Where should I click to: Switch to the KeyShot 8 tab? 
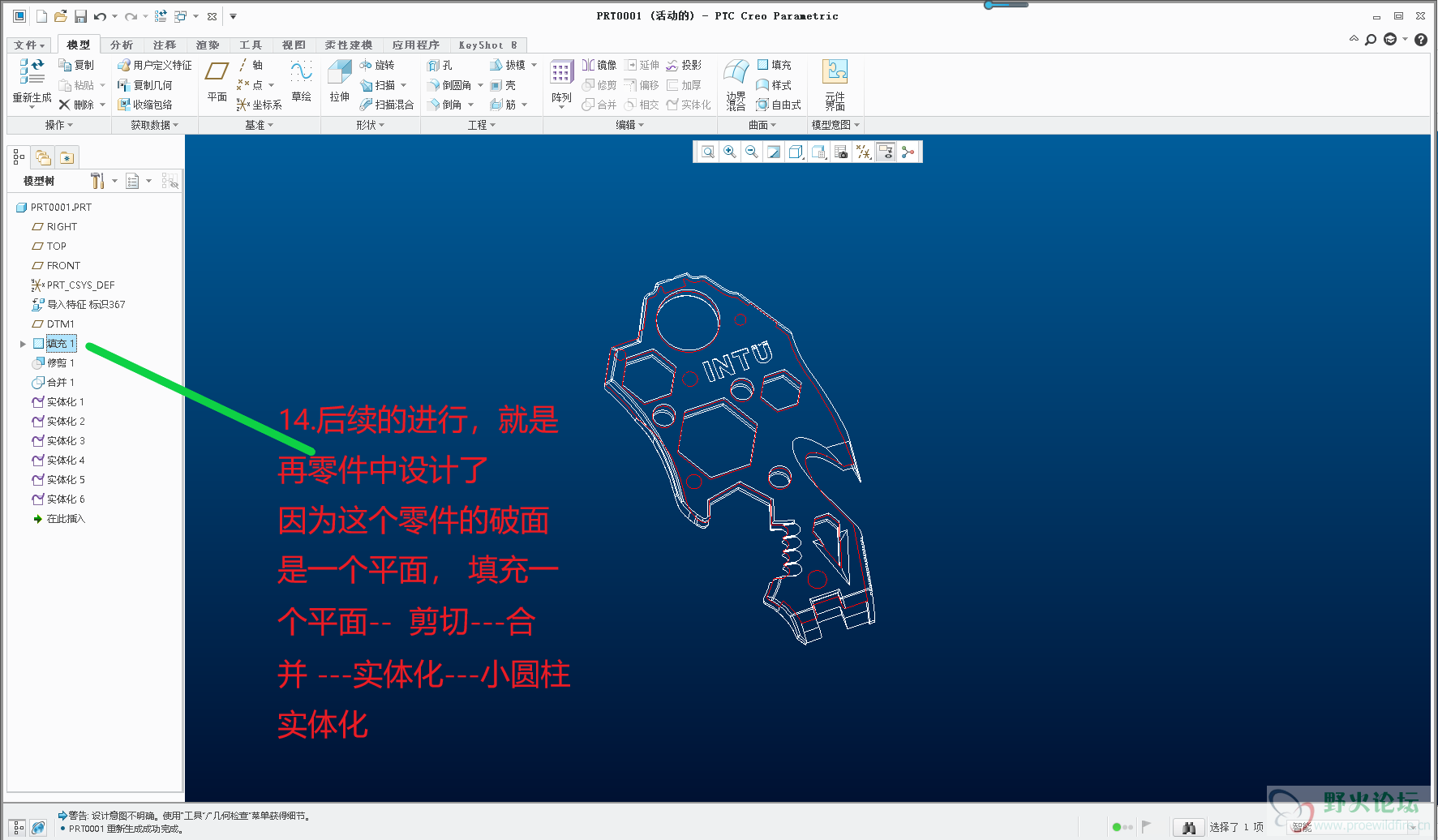pyautogui.click(x=487, y=45)
